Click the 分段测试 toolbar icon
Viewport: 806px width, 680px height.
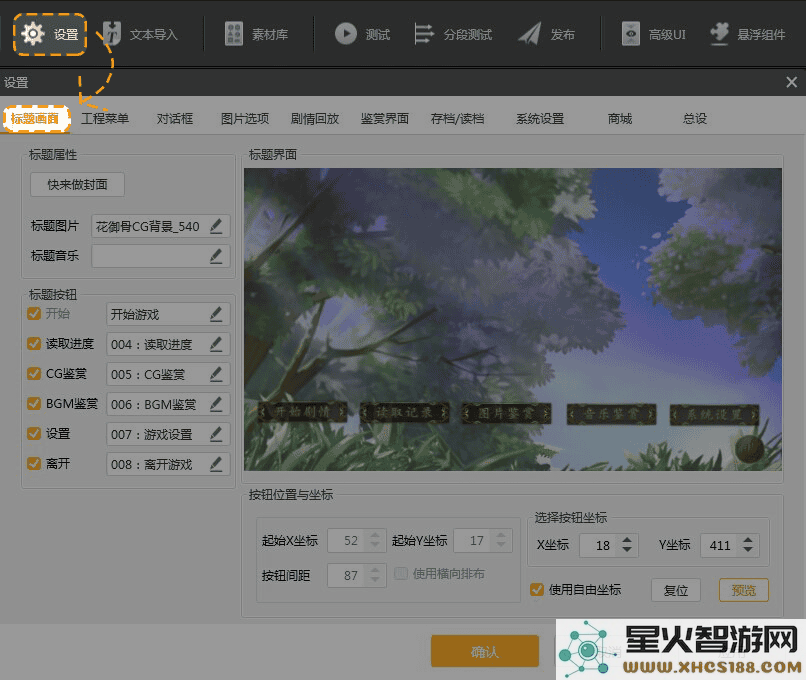pos(424,34)
